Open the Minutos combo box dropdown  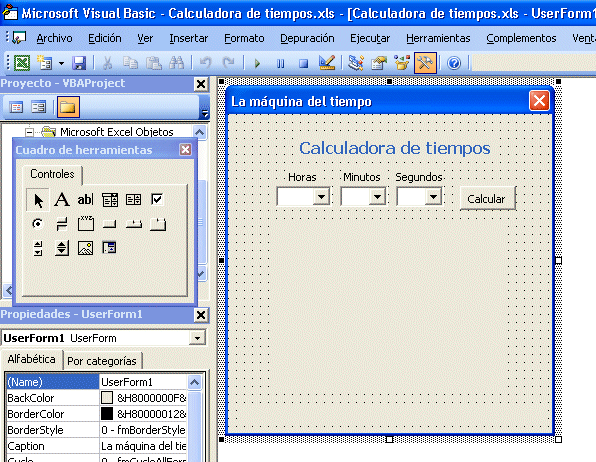377,197
